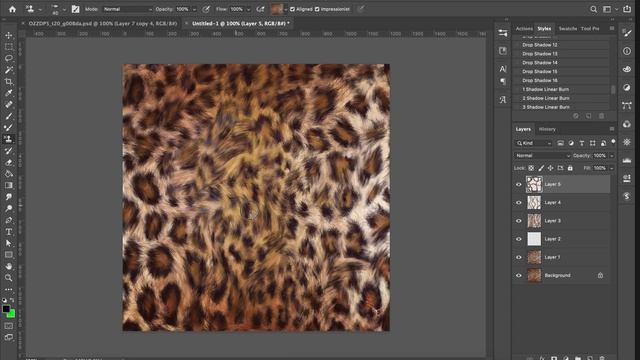This screenshot has width=640, height=360.
Task: Select the Eraser tool
Action: click(x=9, y=162)
